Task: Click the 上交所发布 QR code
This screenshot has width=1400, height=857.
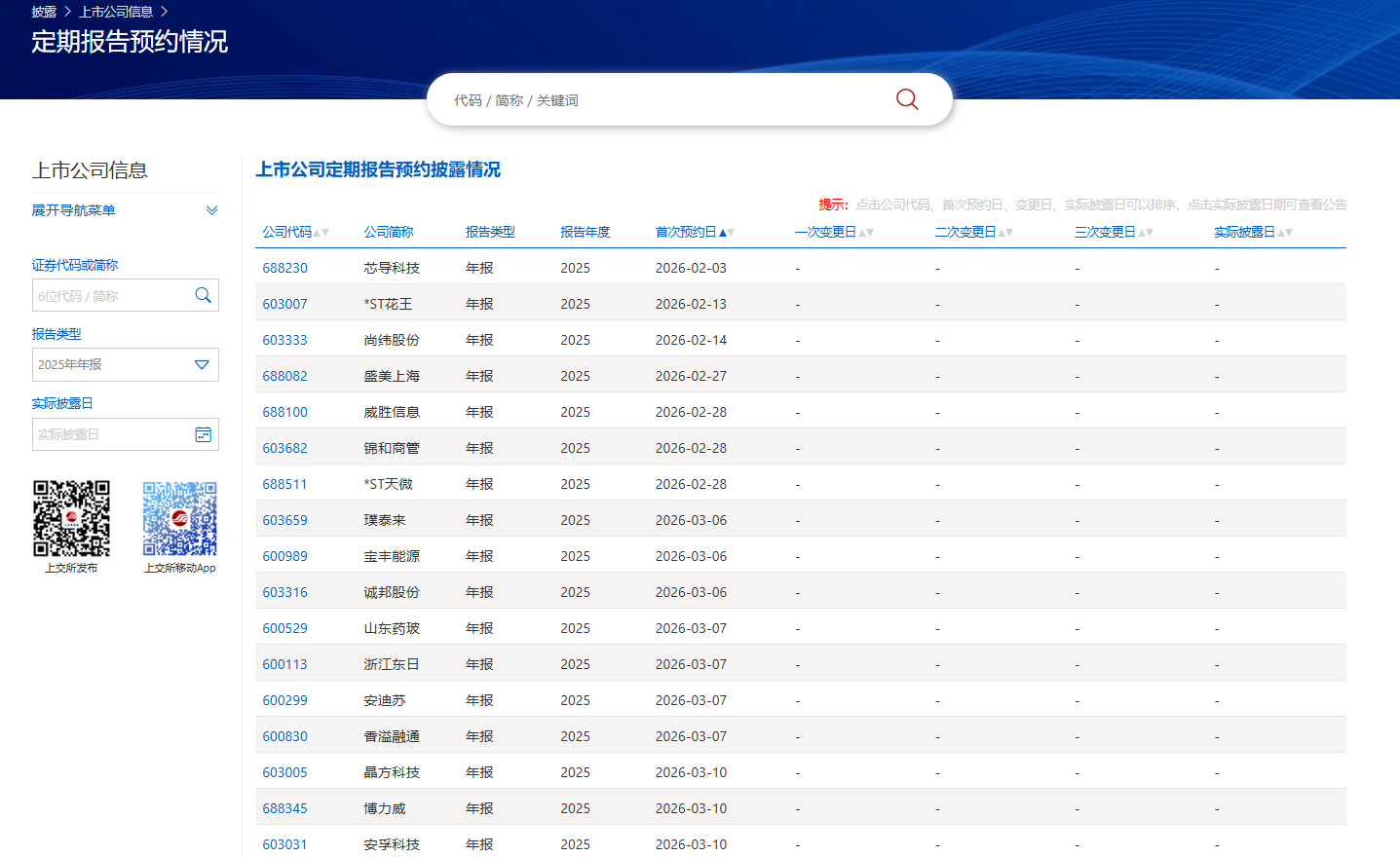Action: [x=71, y=518]
